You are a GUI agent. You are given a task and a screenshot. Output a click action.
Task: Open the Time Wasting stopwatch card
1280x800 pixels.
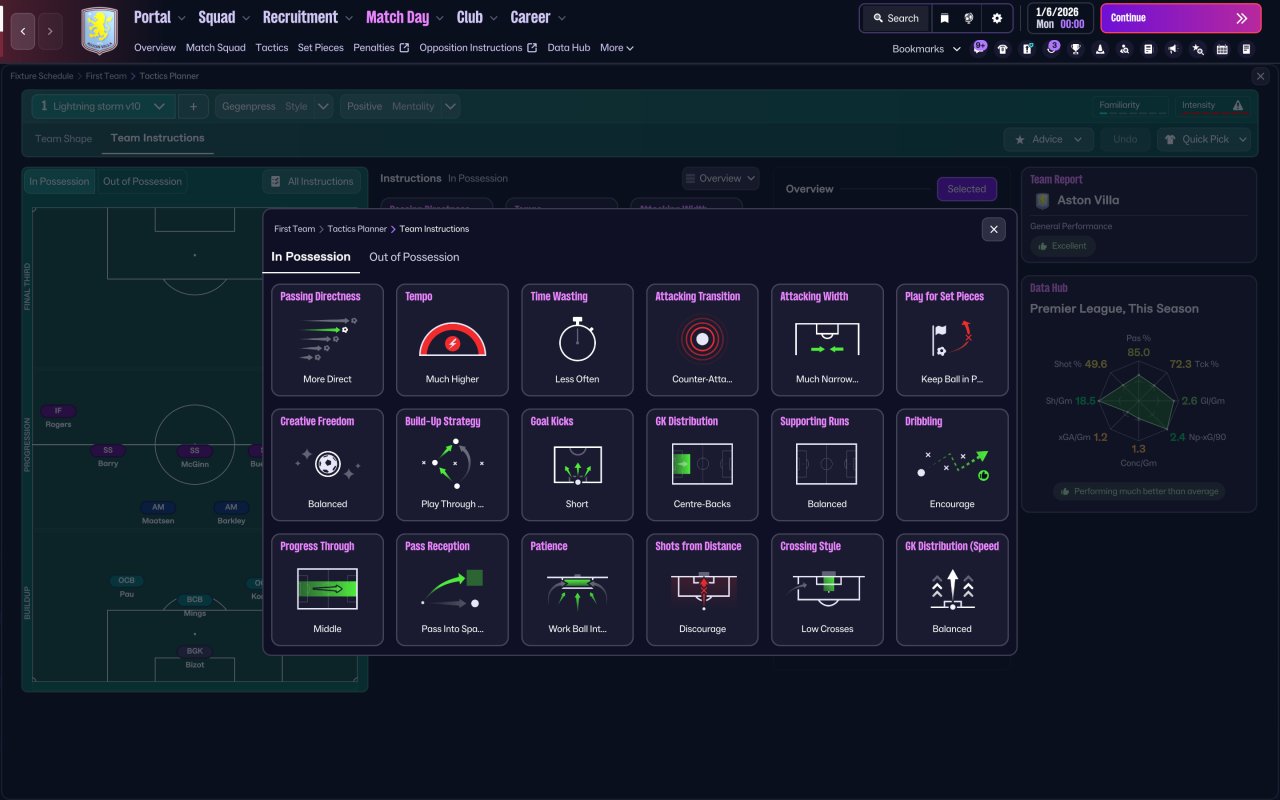[577, 340]
